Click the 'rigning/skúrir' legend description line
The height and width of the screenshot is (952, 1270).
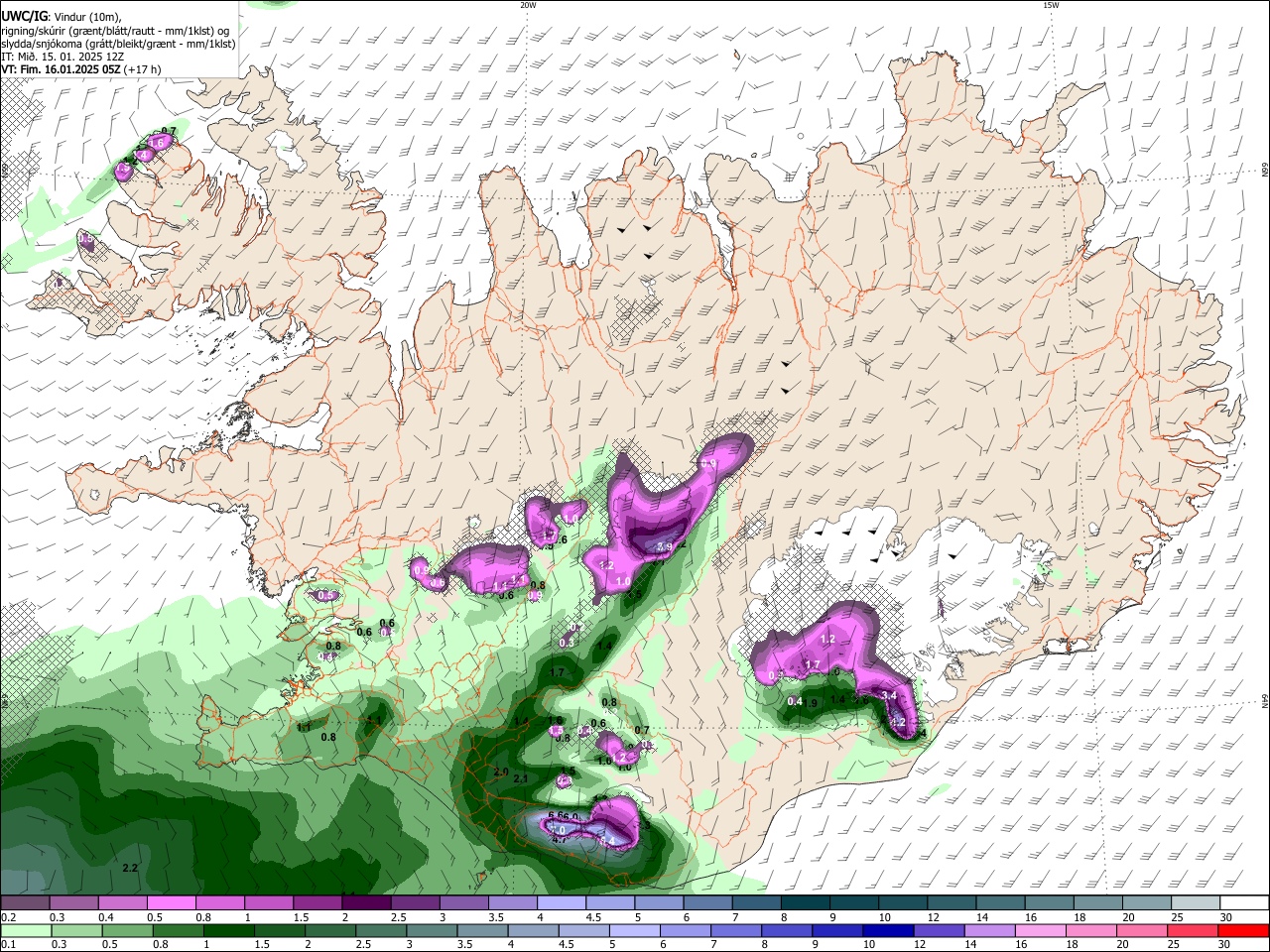point(115,30)
